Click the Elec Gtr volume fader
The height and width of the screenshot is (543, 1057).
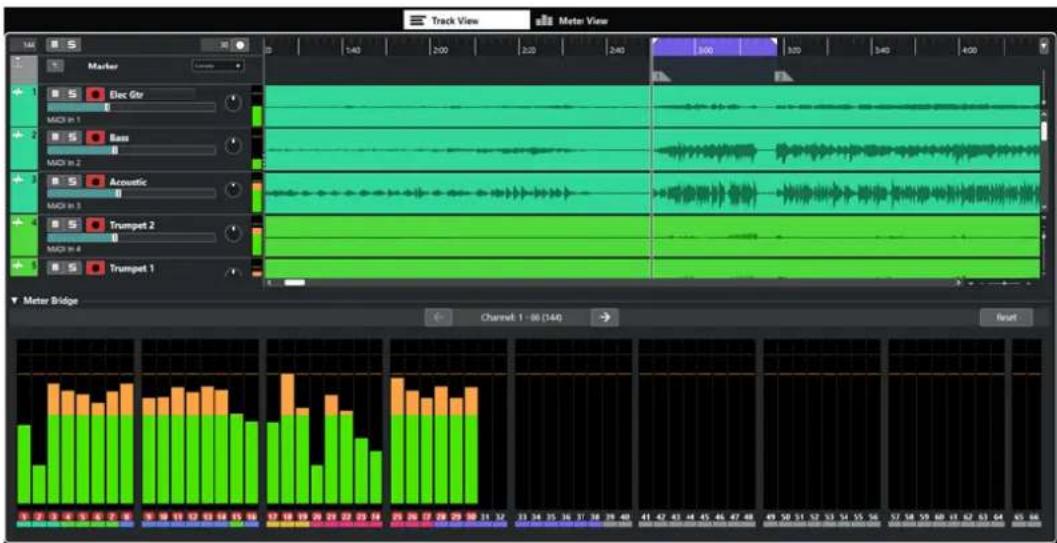click(131, 107)
